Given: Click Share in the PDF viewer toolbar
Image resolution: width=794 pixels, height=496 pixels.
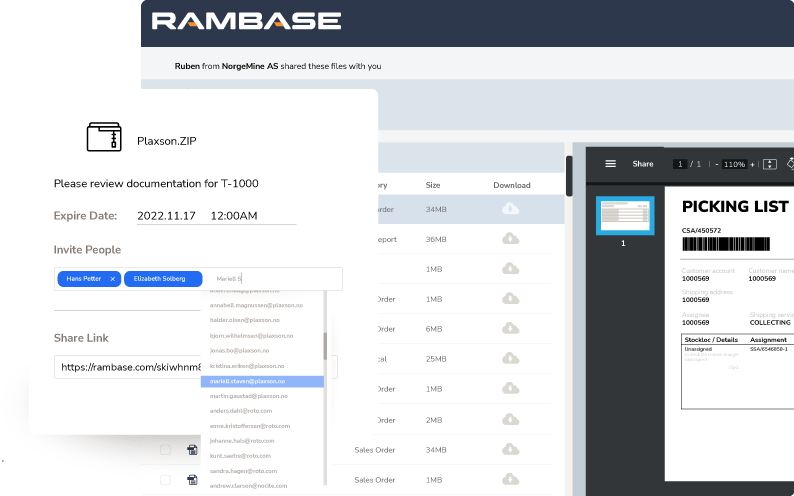Looking at the screenshot, I should coord(643,164).
